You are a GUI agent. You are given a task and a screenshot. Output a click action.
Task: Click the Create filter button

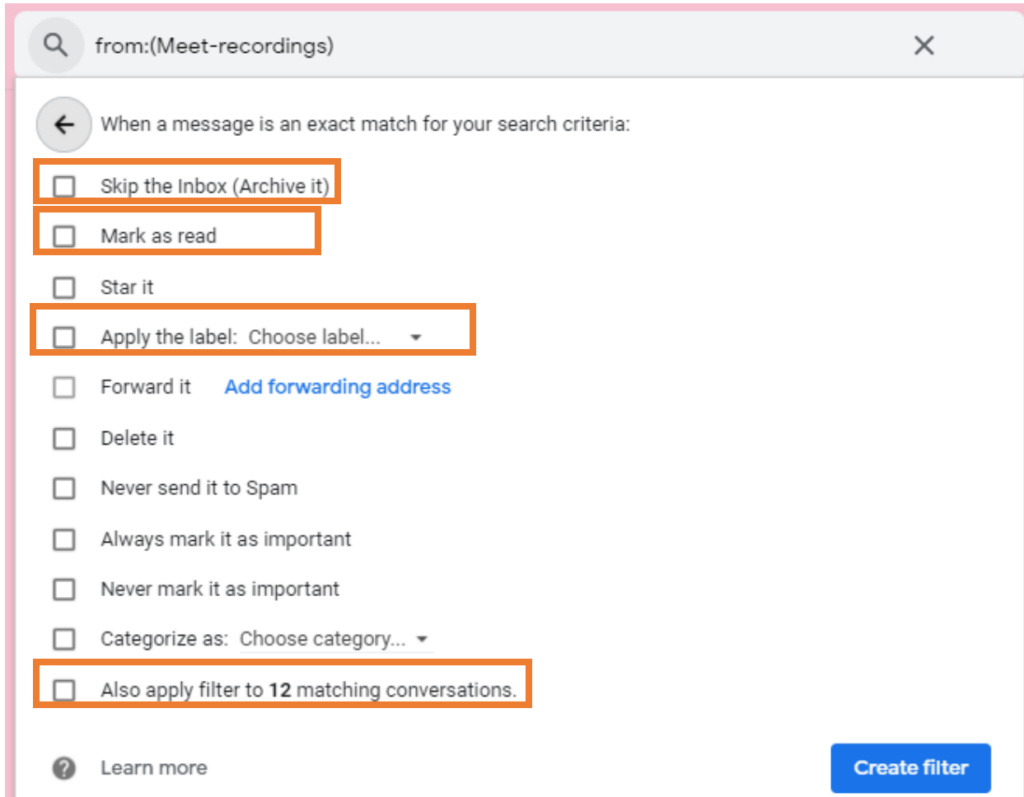click(910, 767)
